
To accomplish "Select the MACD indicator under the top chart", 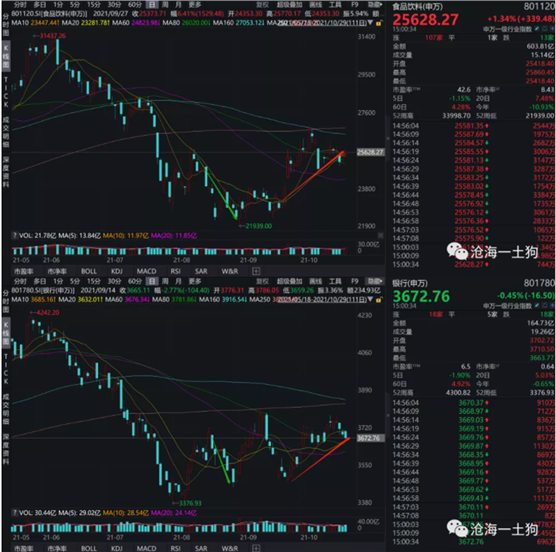I will (146, 271).
